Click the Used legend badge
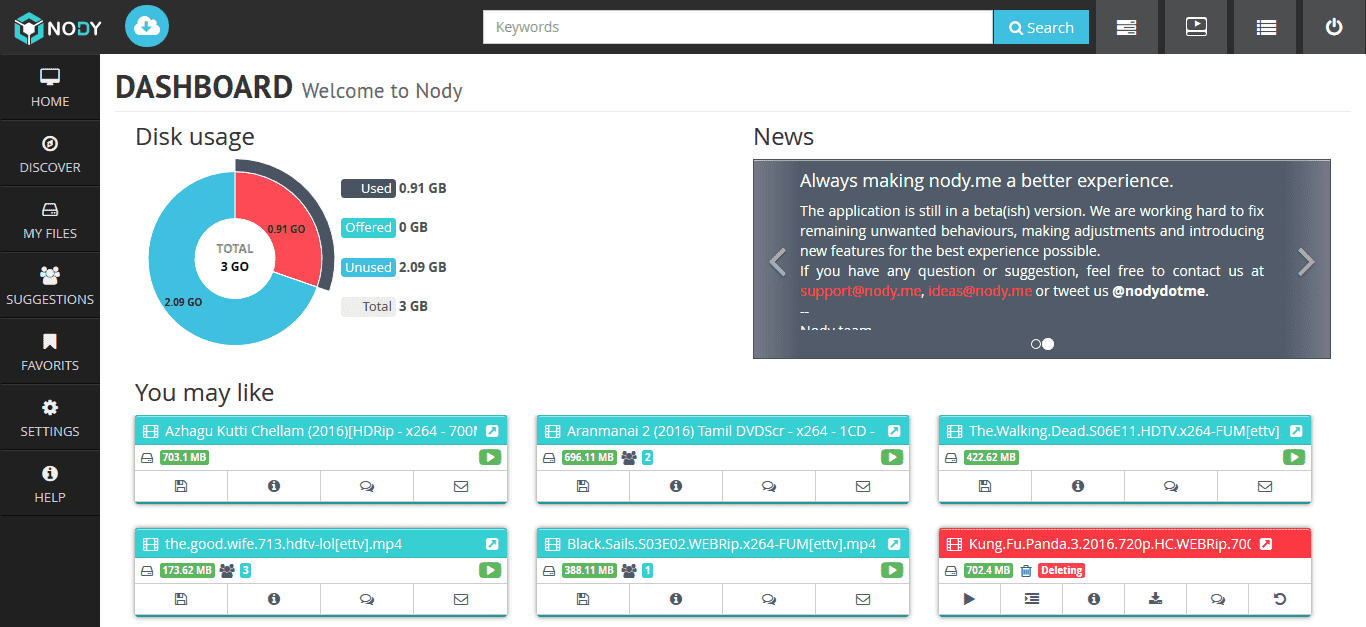 [368, 188]
